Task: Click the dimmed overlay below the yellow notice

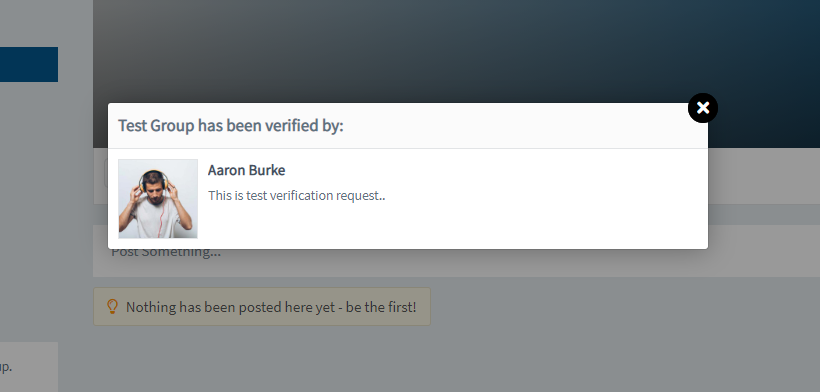Action: (x=456, y=360)
